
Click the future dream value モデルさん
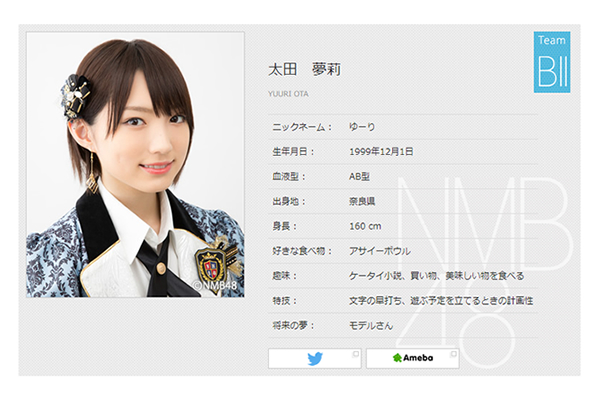(x=371, y=326)
